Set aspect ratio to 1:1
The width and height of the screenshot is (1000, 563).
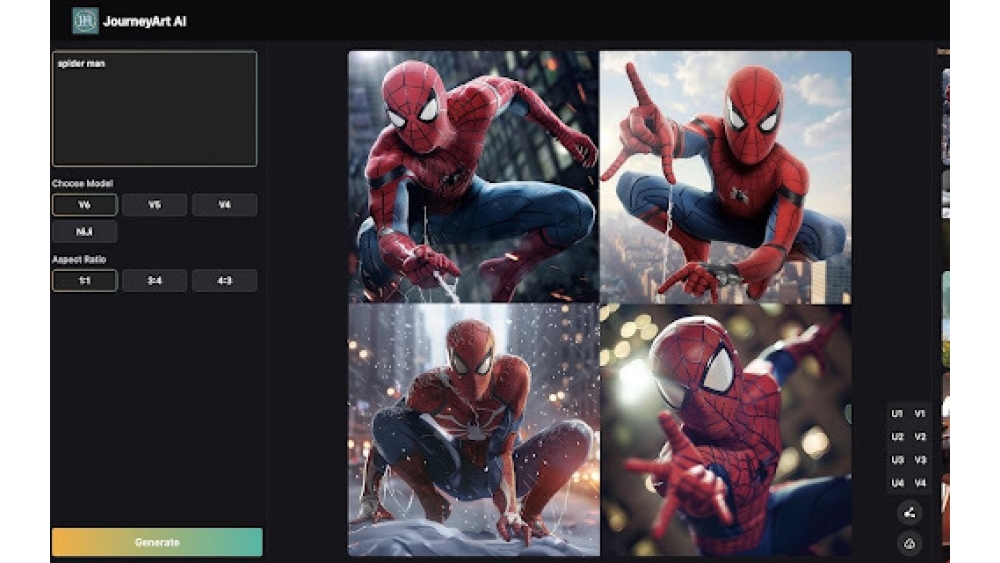click(84, 281)
